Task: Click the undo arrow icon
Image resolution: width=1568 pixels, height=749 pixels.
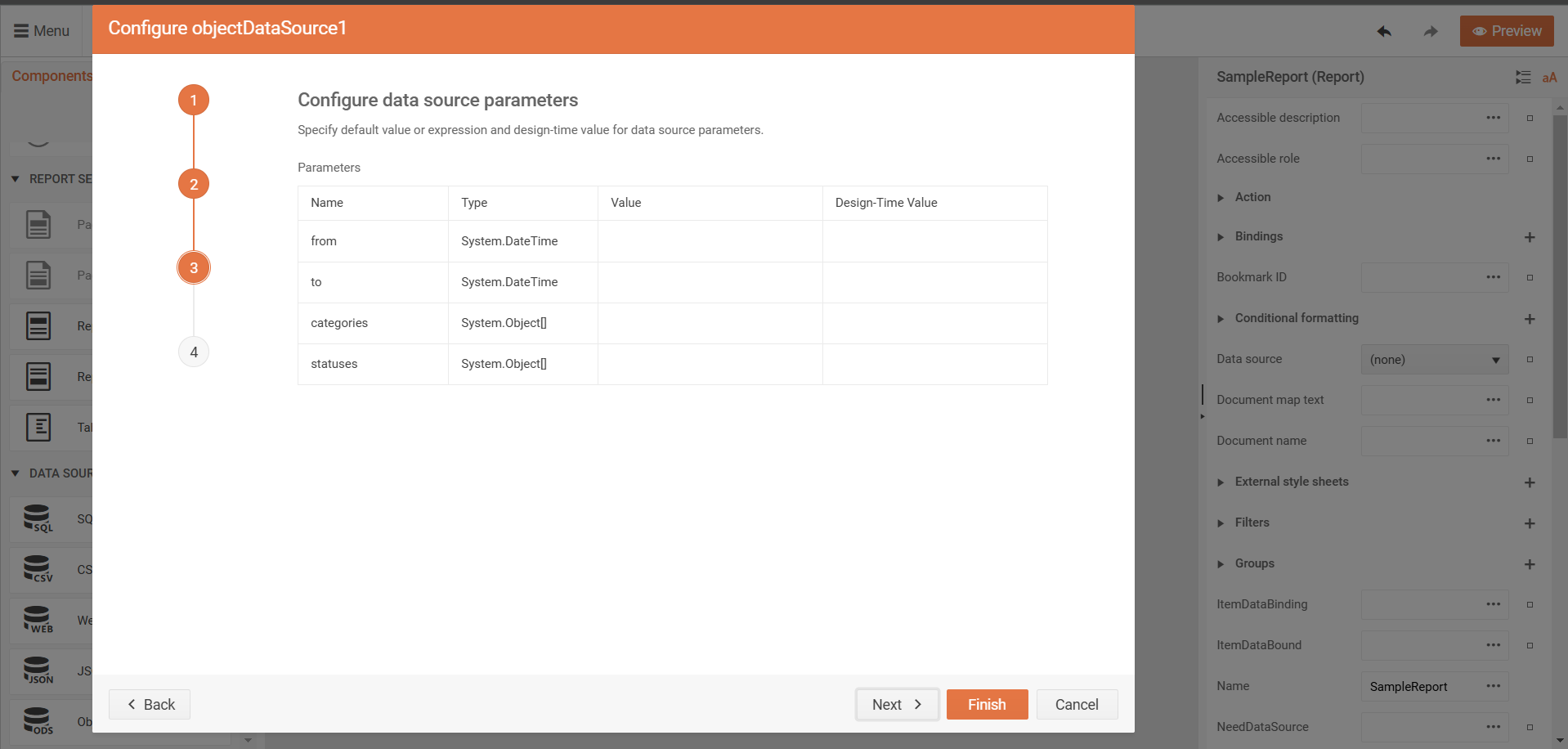Action: click(1383, 31)
